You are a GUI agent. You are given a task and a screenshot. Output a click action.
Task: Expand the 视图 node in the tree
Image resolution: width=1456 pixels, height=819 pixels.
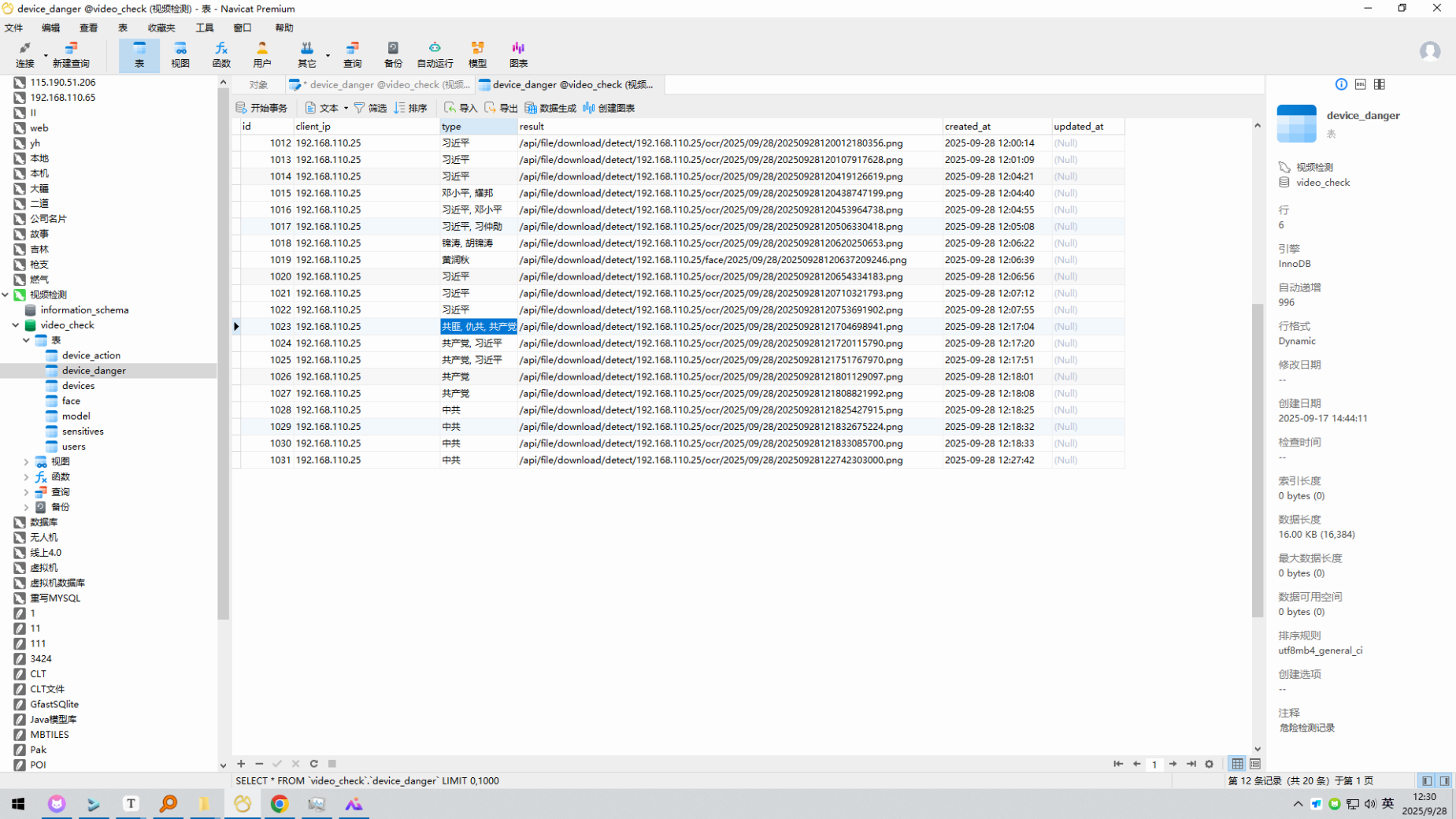click(x=26, y=462)
